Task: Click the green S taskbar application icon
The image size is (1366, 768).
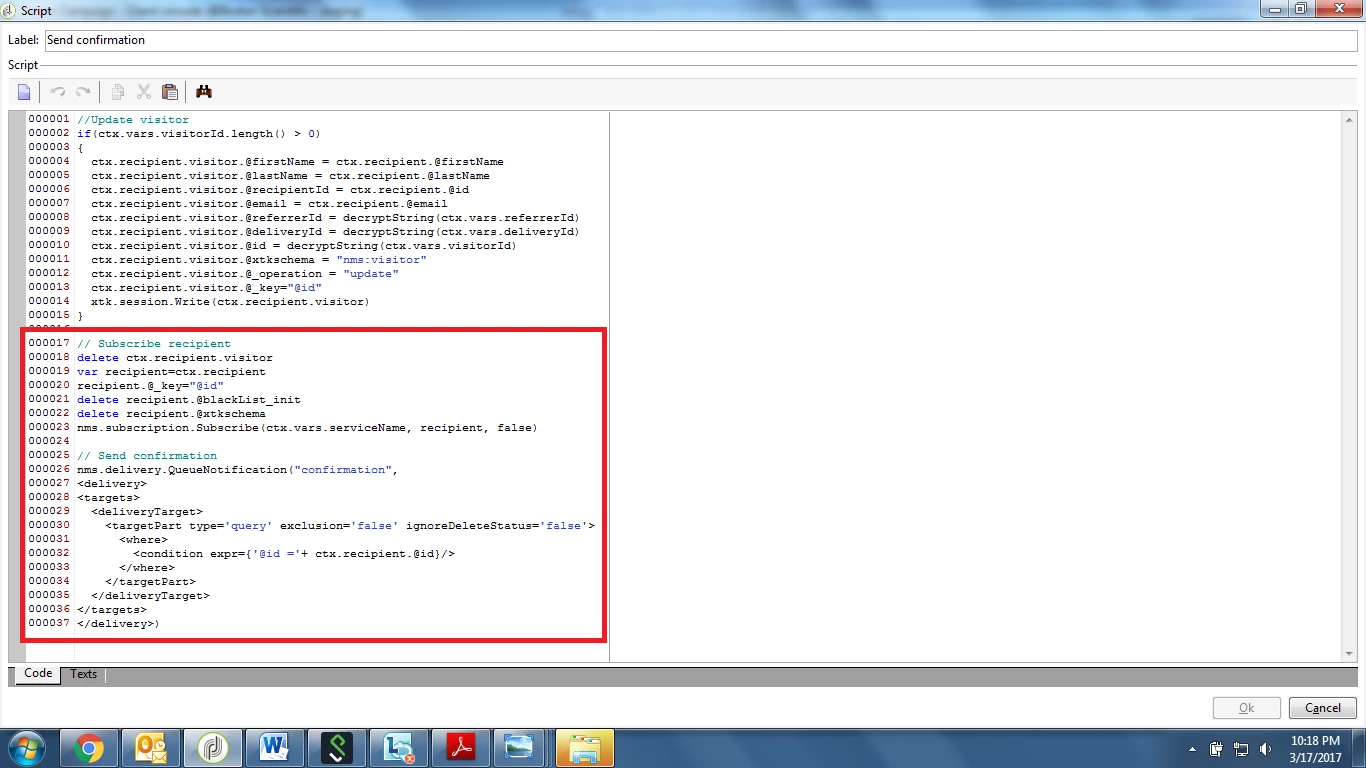Action: tap(335, 748)
